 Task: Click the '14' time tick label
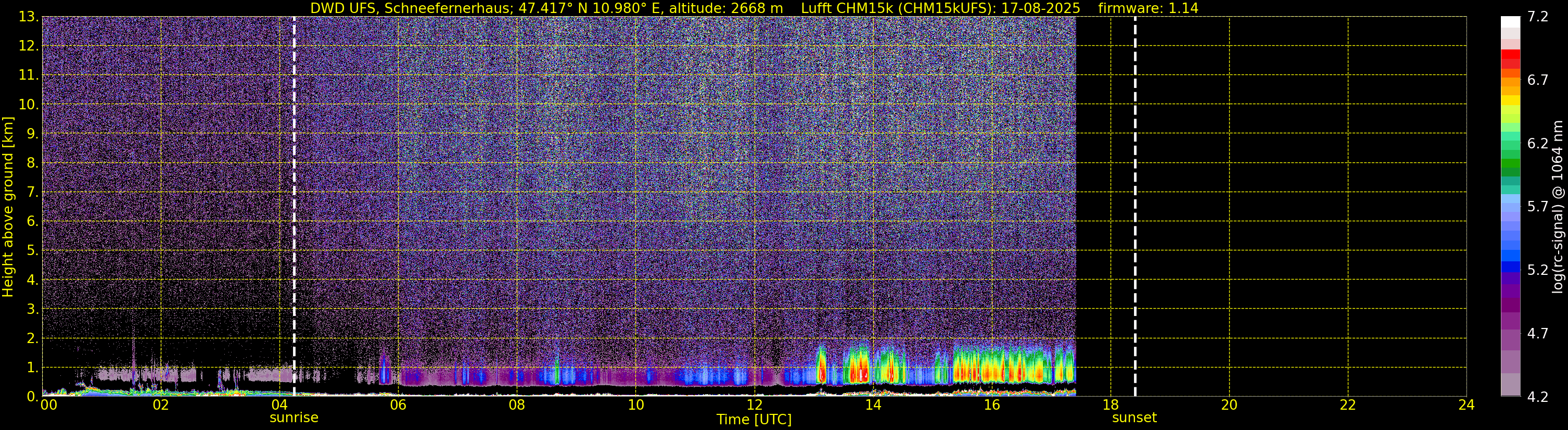point(873,405)
